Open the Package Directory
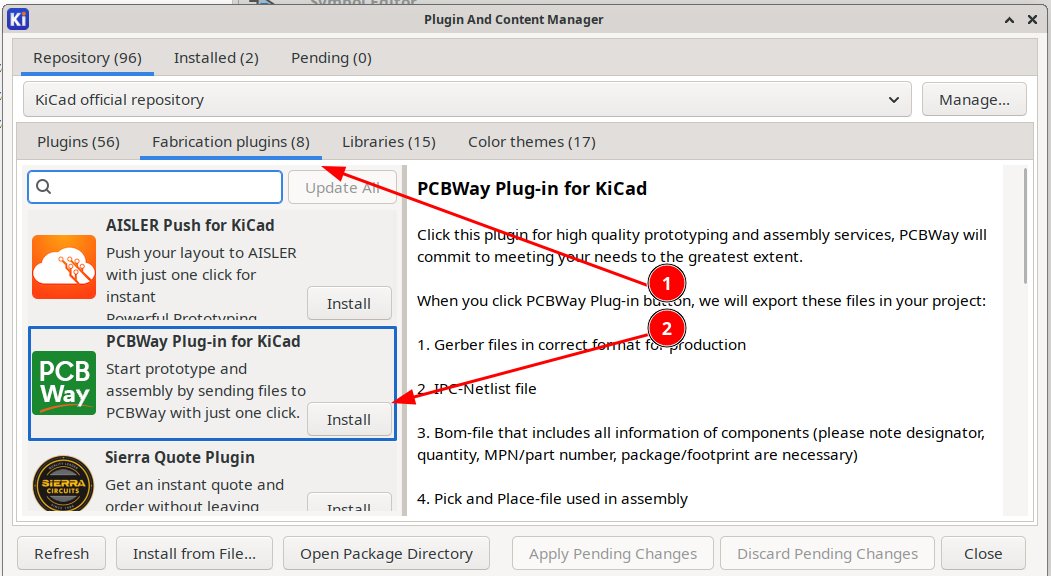This screenshot has height=576, width=1051. coord(386,553)
